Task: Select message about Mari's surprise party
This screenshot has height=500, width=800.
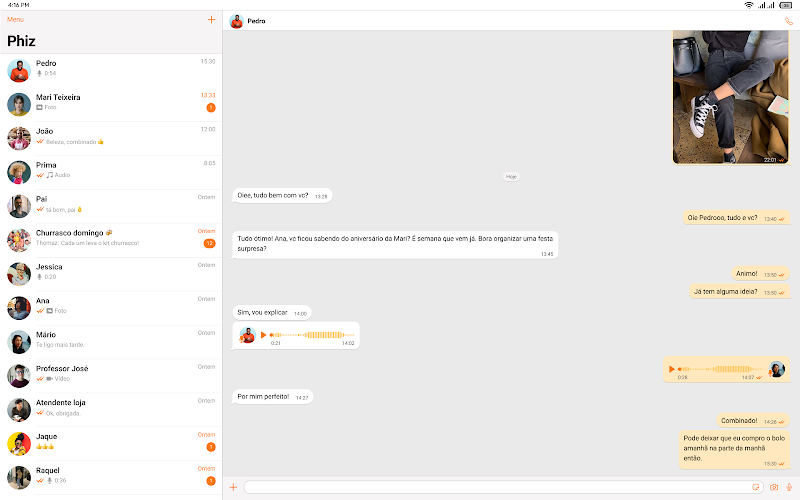Action: pos(395,244)
